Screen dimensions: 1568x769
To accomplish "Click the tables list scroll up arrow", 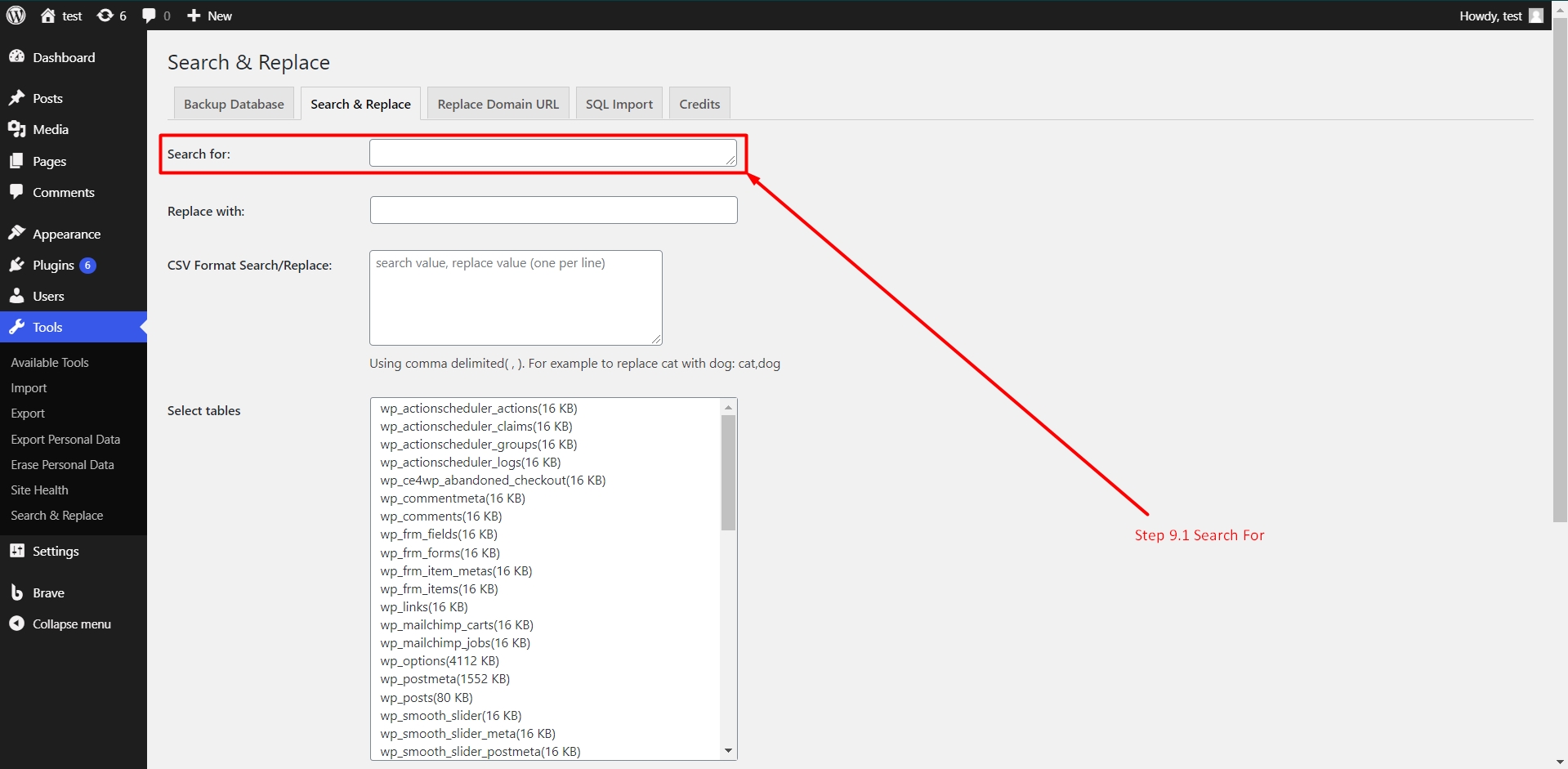I will (728, 407).
